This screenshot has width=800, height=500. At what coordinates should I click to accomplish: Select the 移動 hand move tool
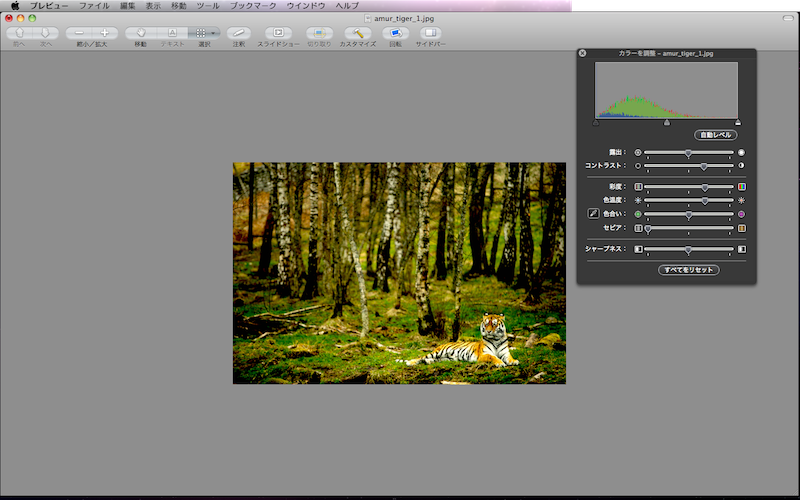[x=141, y=33]
